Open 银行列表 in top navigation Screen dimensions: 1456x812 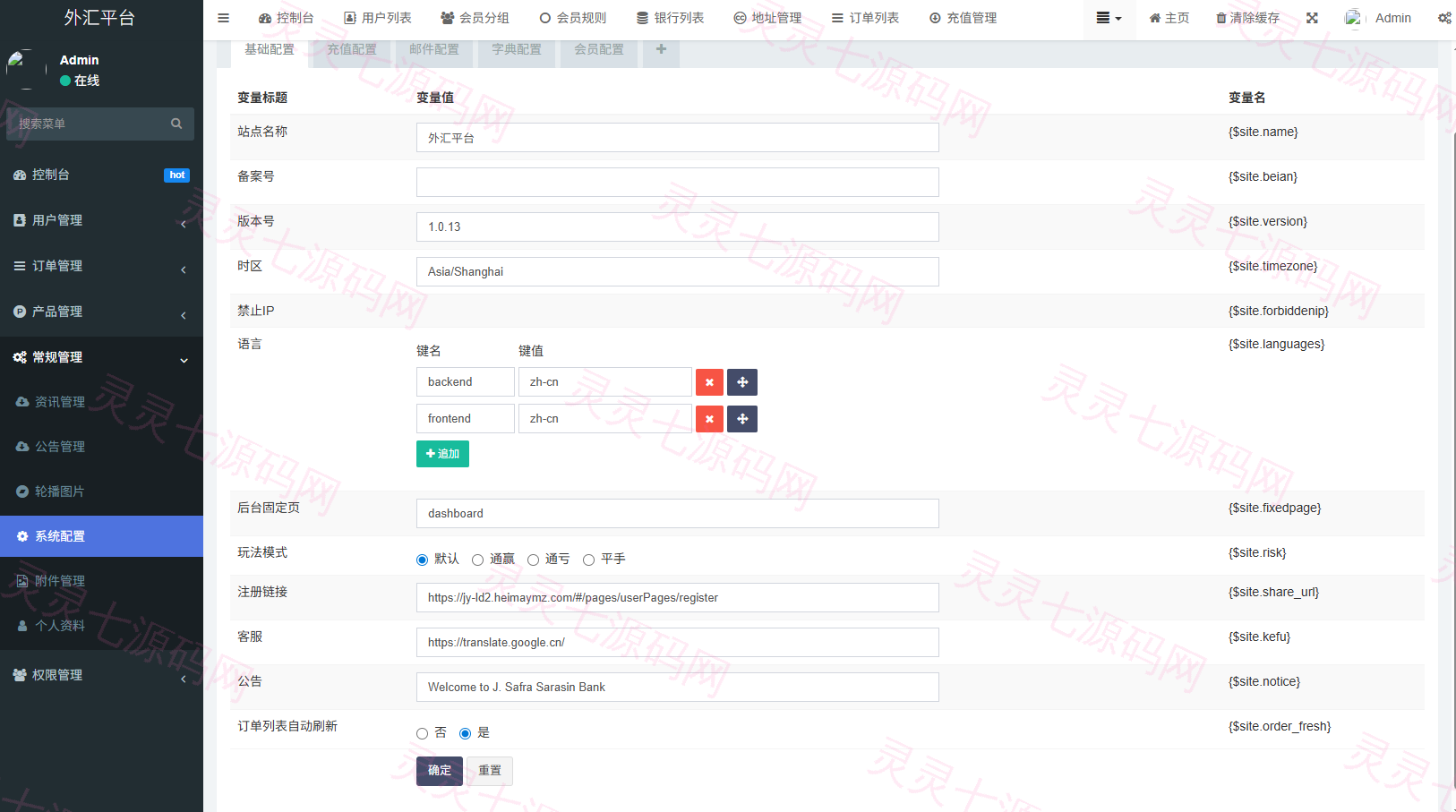(x=670, y=18)
